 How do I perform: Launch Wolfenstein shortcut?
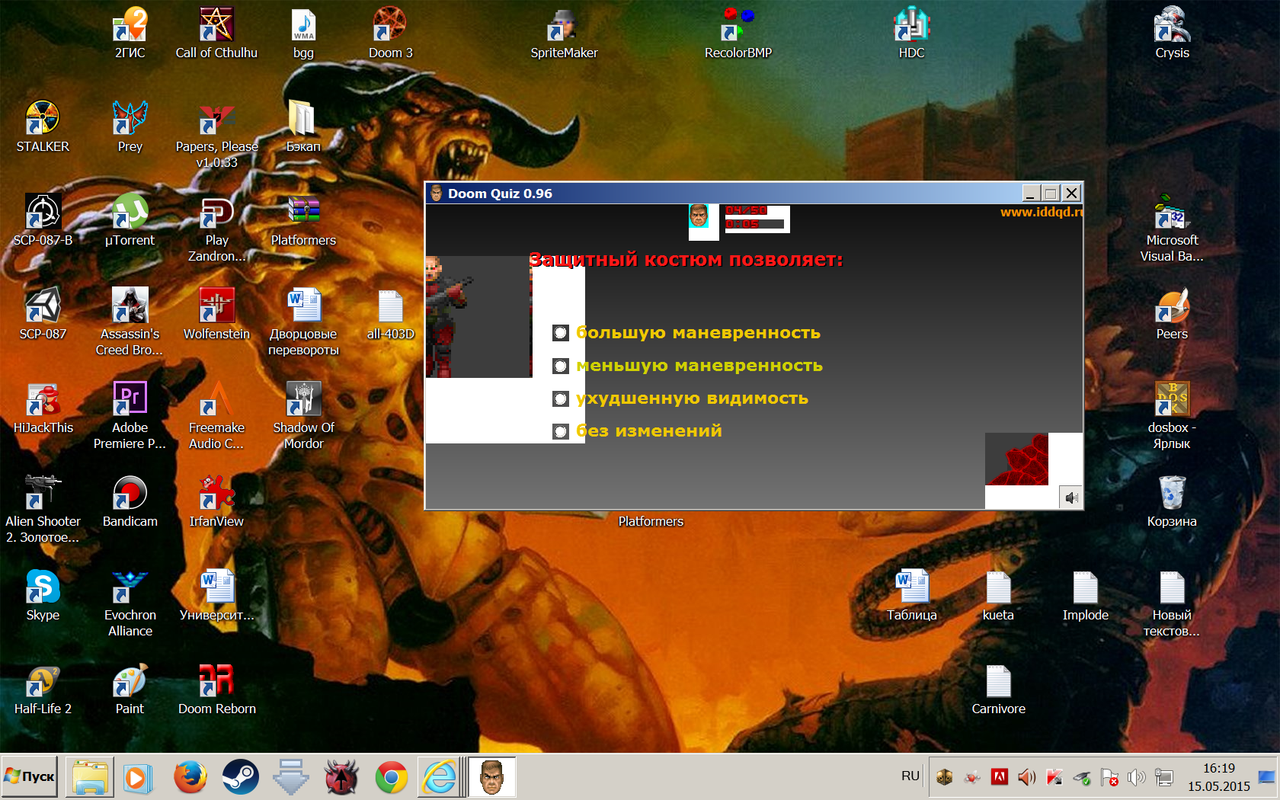pos(216,315)
